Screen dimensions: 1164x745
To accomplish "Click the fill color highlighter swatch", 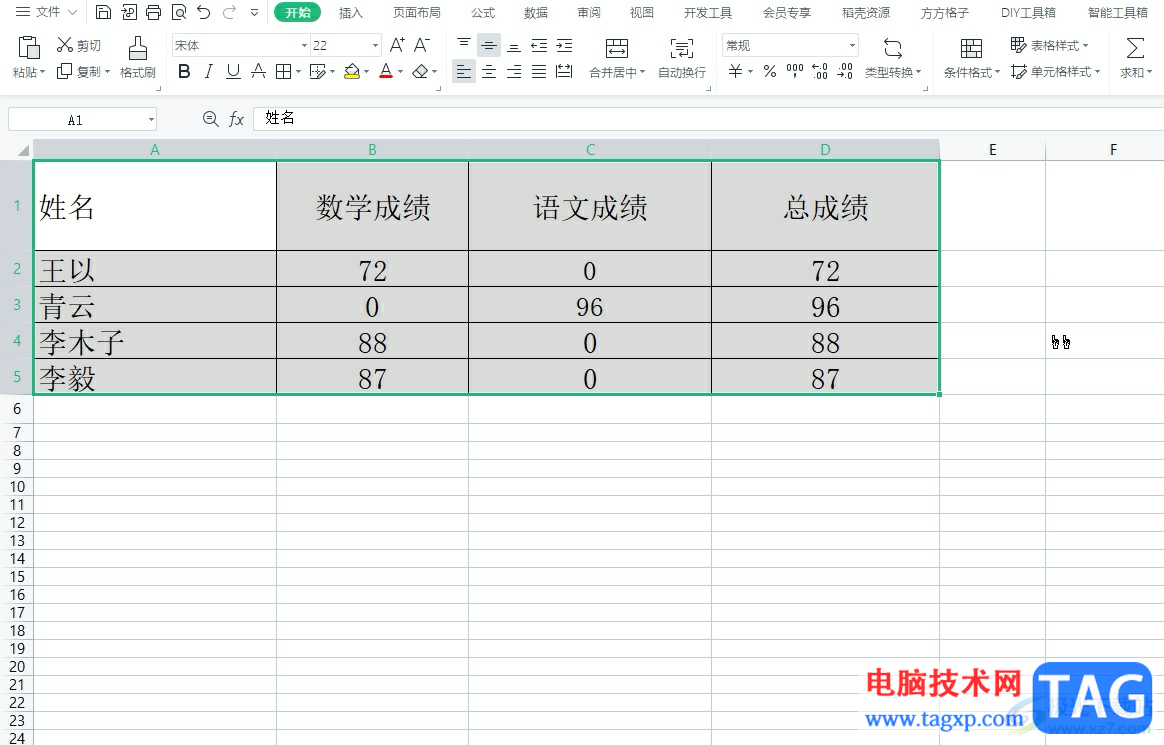I will 352,71.
